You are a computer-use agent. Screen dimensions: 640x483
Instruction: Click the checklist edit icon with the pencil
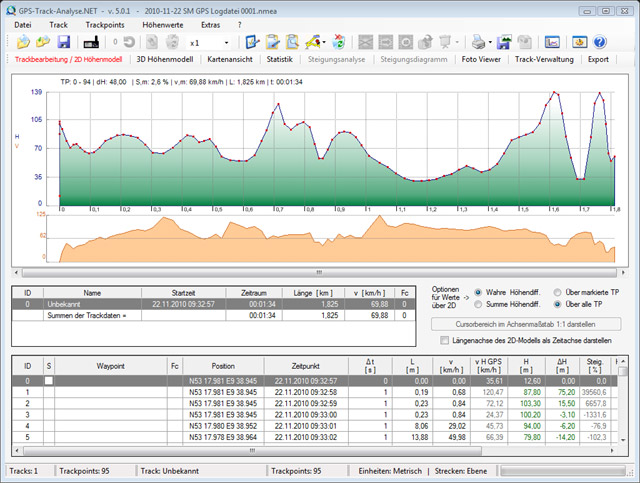point(252,42)
